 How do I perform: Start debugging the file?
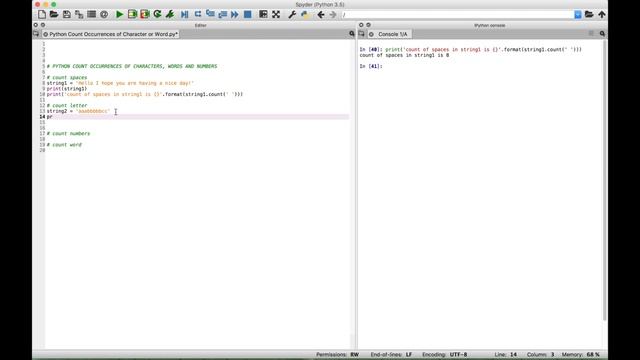point(184,14)
